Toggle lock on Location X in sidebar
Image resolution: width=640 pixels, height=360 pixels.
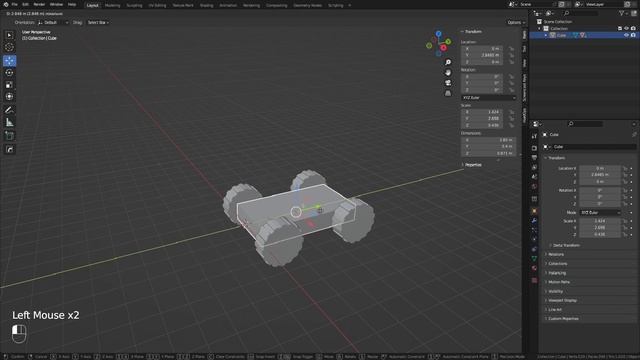tap(511, 49)
